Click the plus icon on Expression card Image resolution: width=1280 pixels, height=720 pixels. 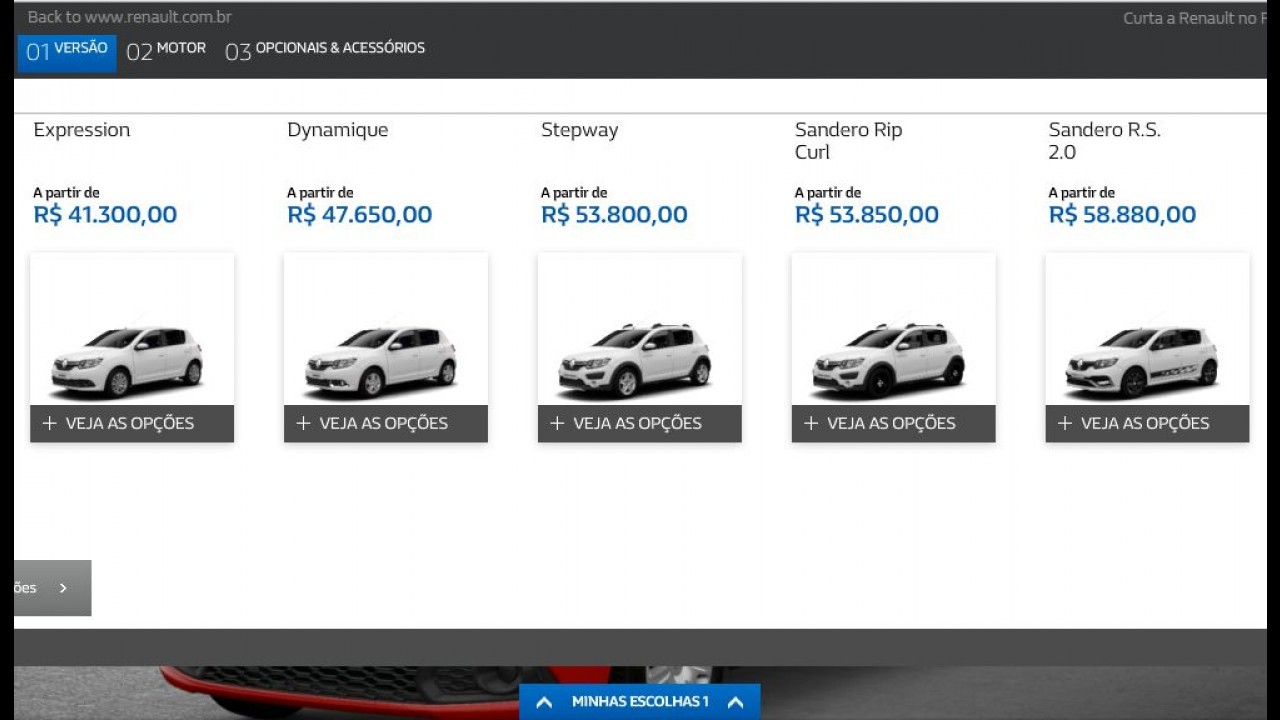pos(50,423)
